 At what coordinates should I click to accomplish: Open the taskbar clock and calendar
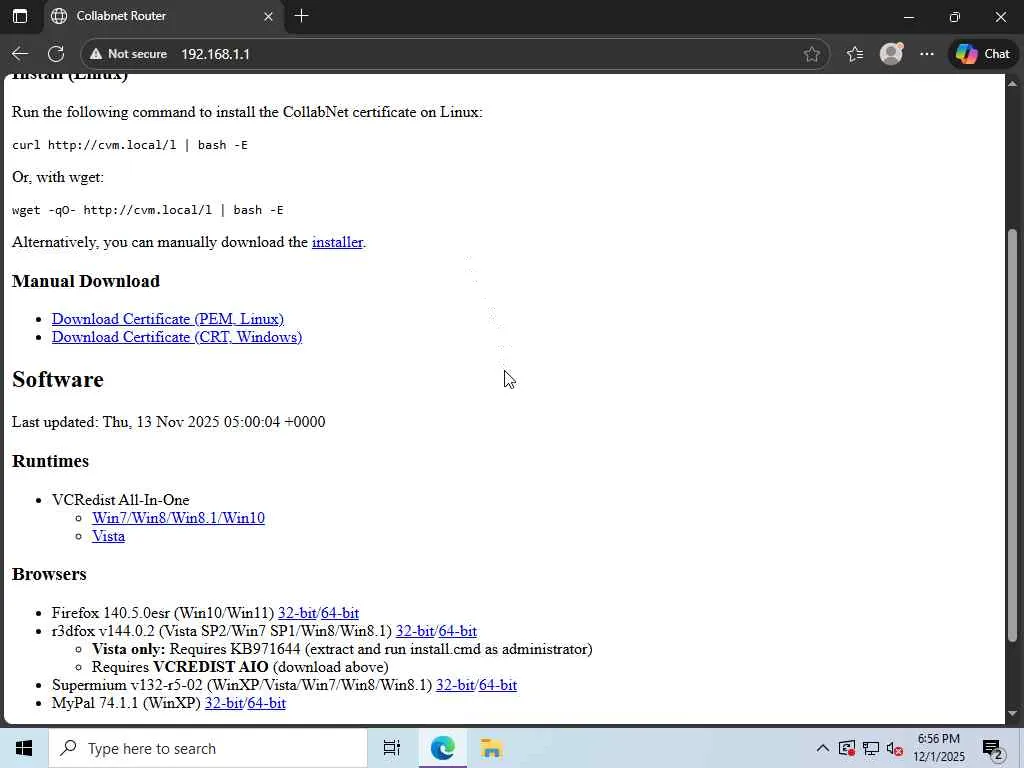(x=938, y=748)
